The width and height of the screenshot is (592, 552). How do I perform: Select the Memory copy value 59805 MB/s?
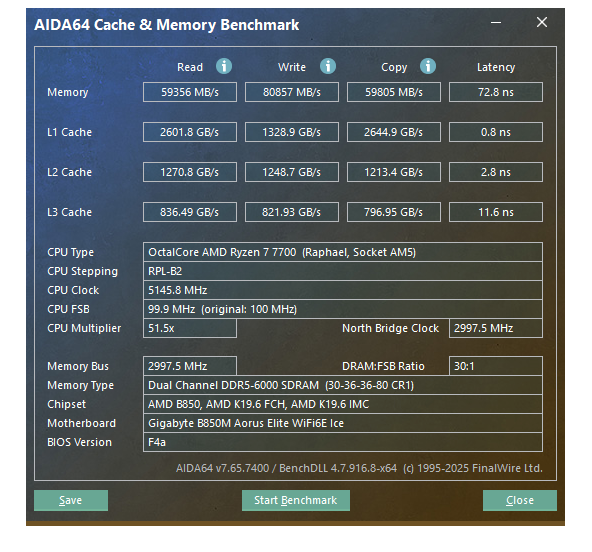coord(394,92)
